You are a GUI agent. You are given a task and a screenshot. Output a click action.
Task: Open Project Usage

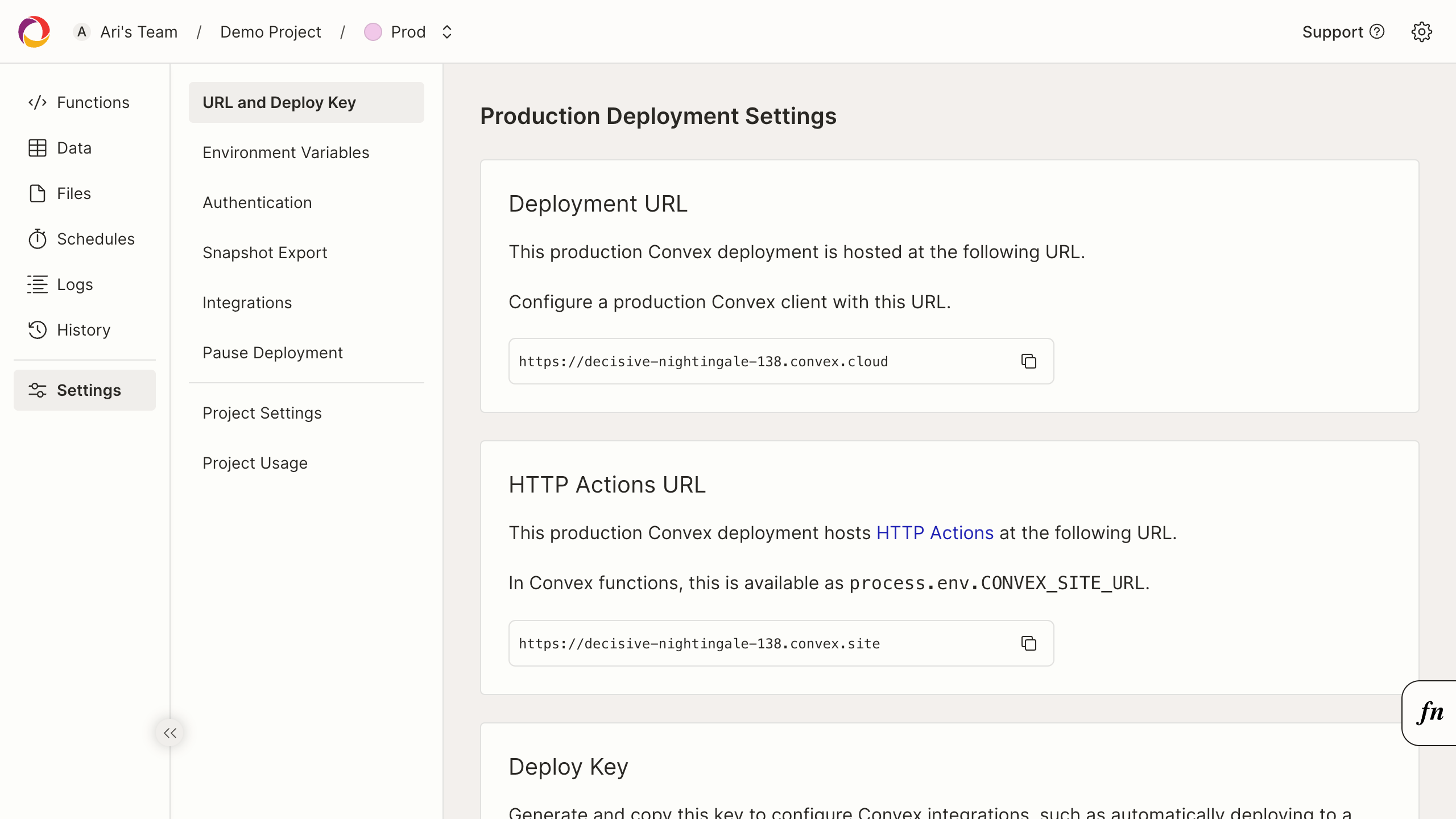tap(307, 463)
